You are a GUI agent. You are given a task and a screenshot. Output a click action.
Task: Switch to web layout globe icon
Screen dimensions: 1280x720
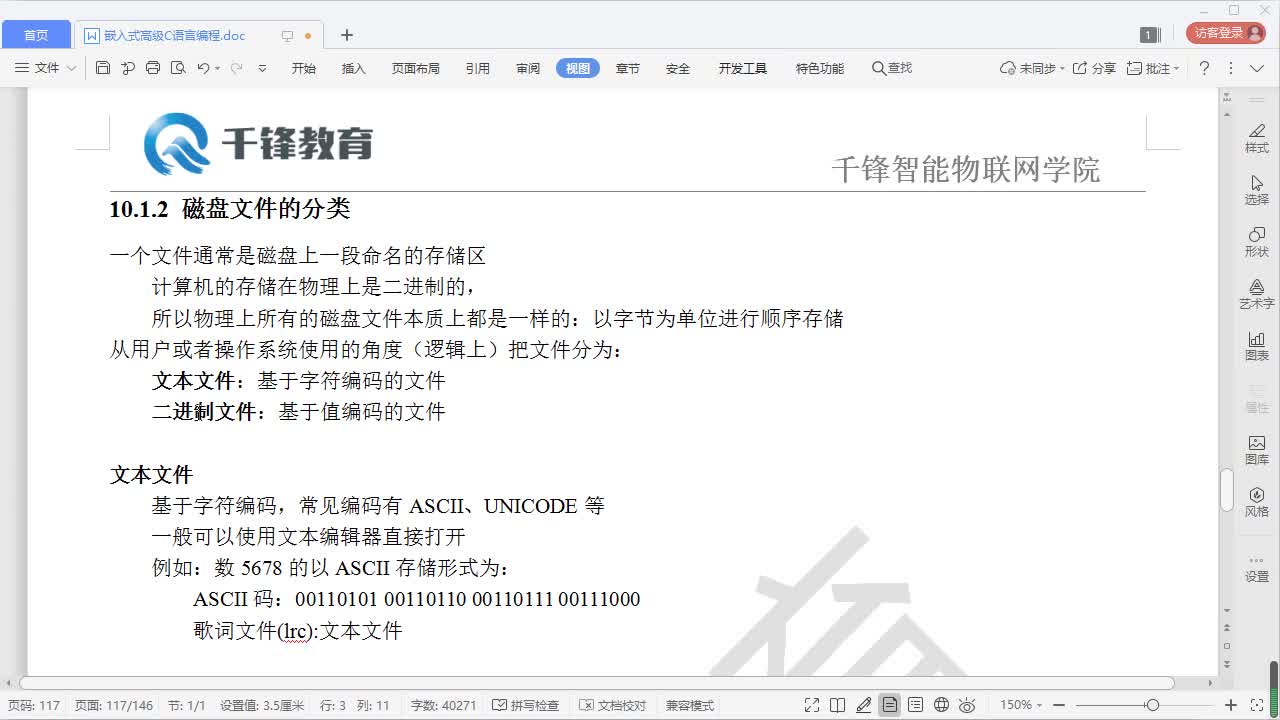pyautogui.click(x=941, y=705)
